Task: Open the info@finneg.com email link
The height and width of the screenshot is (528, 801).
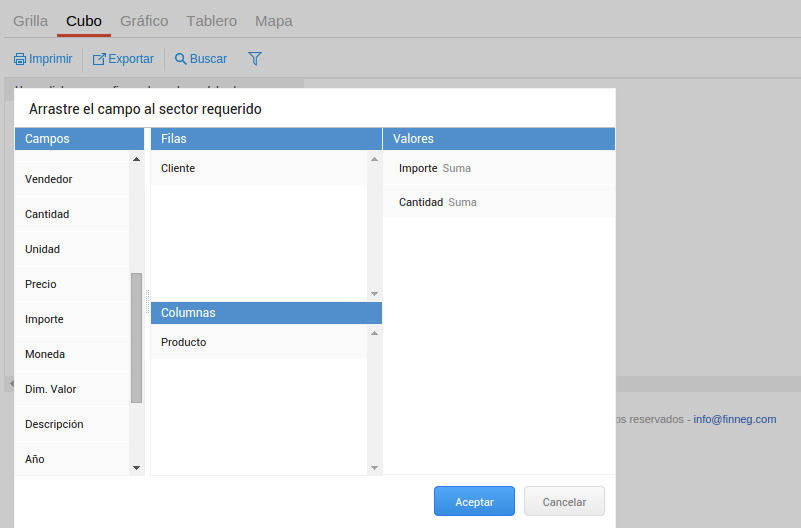Action: [734, 419]
